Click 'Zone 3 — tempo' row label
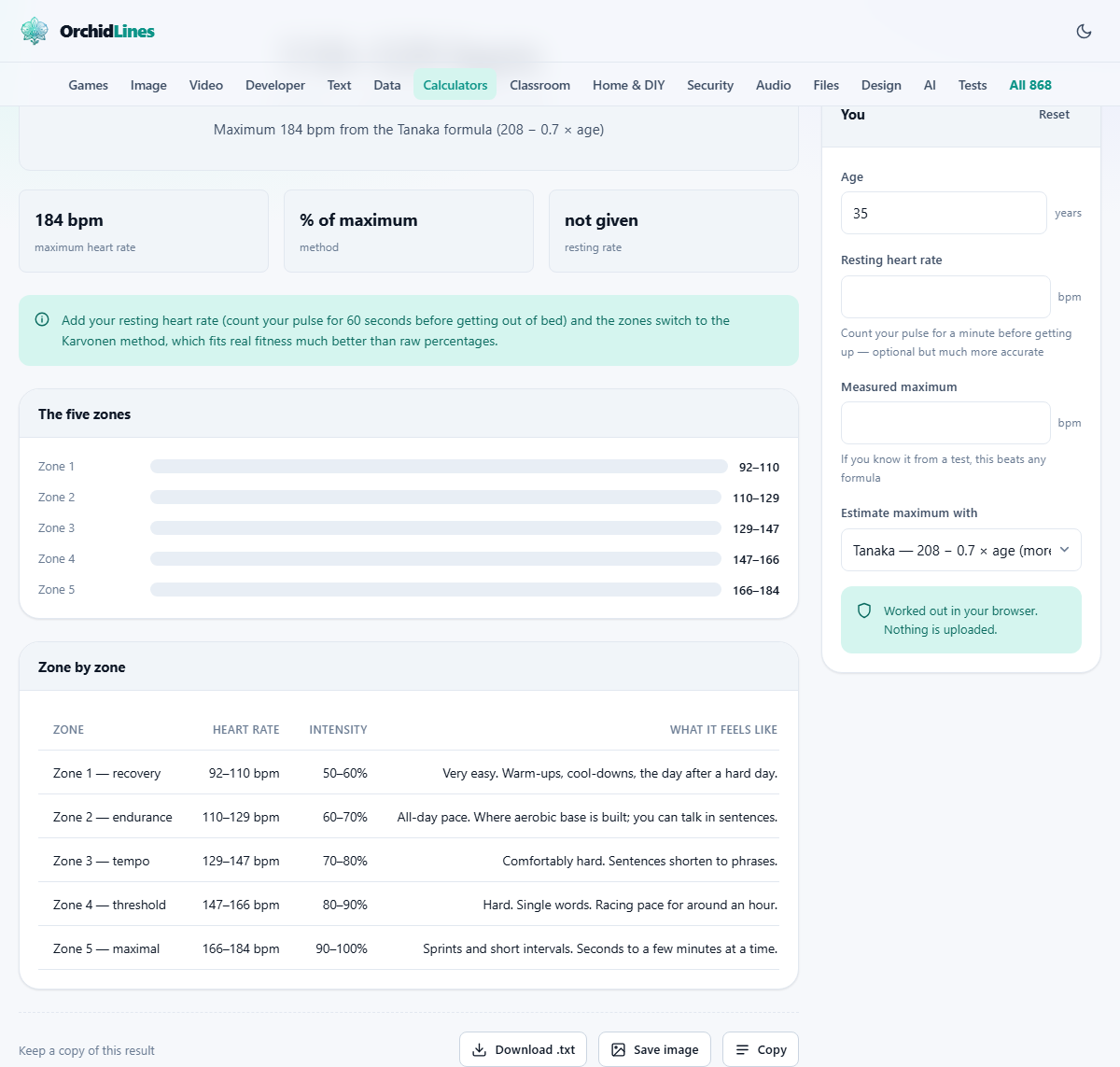1120x1067 pixels. pyautogui.click(x=102, y=861)
